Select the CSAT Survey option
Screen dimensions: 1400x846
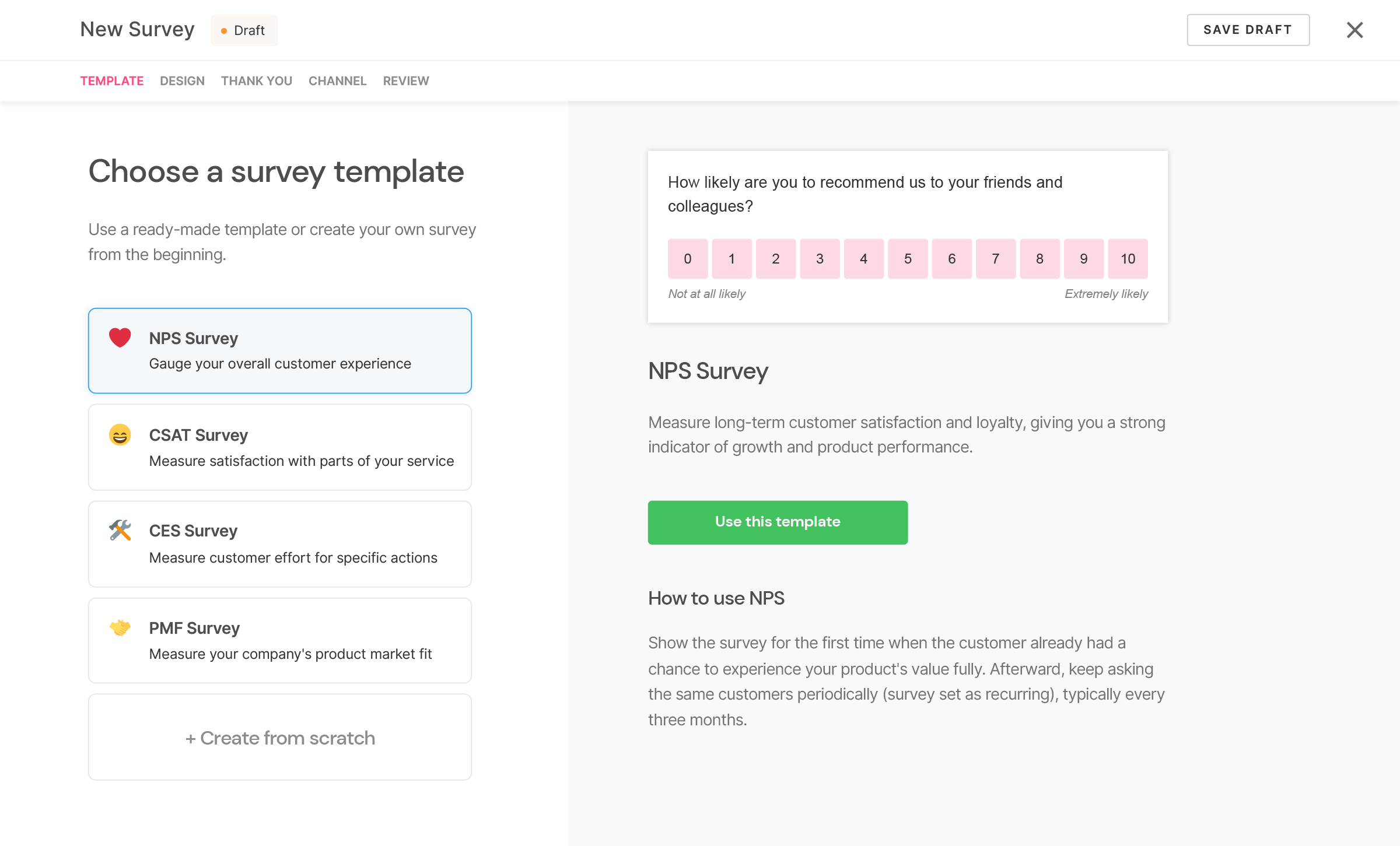point(280,447)
